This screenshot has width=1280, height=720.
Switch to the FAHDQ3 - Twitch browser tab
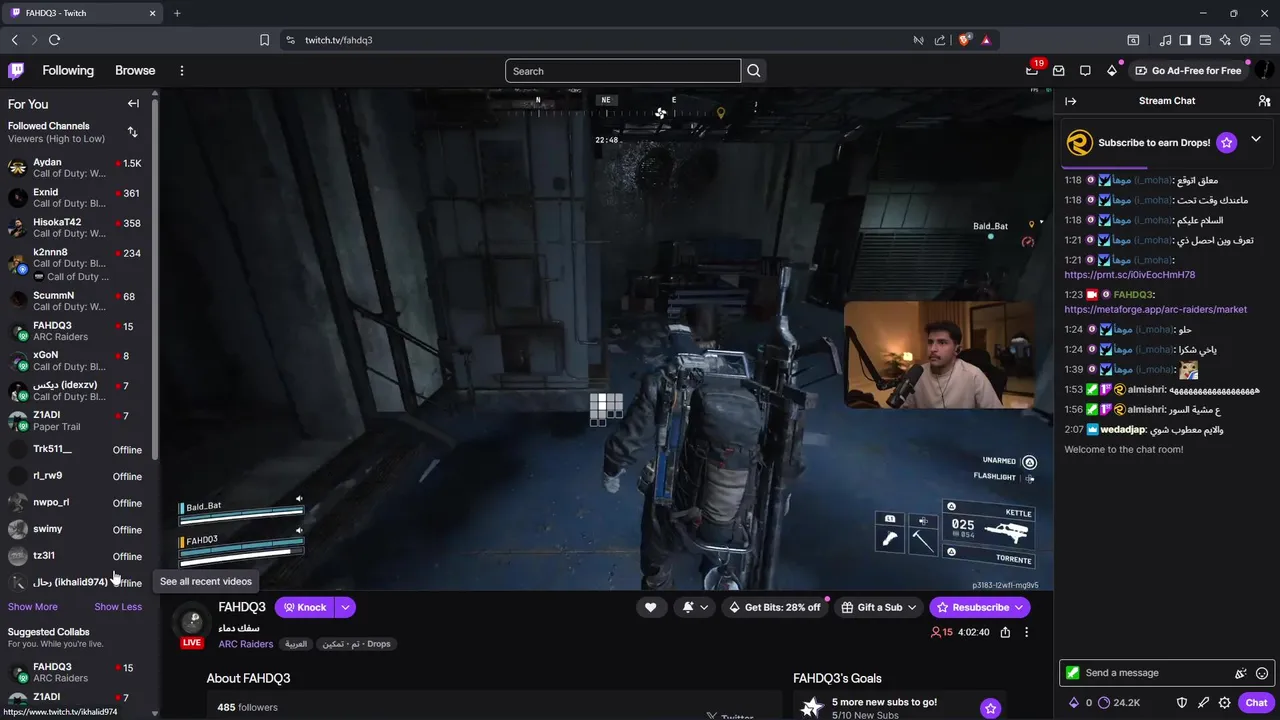coord(80,13)
